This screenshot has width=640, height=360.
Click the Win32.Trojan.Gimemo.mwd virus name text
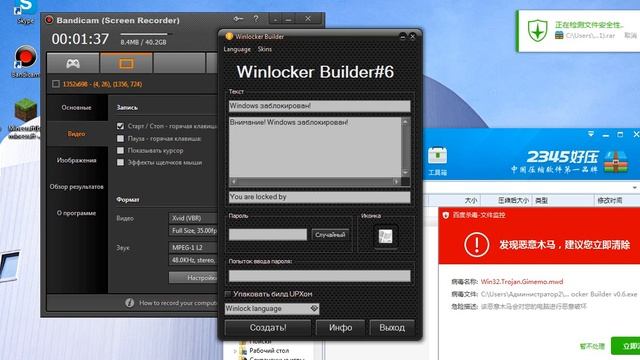pyautogui.click(x=522, y=282)
